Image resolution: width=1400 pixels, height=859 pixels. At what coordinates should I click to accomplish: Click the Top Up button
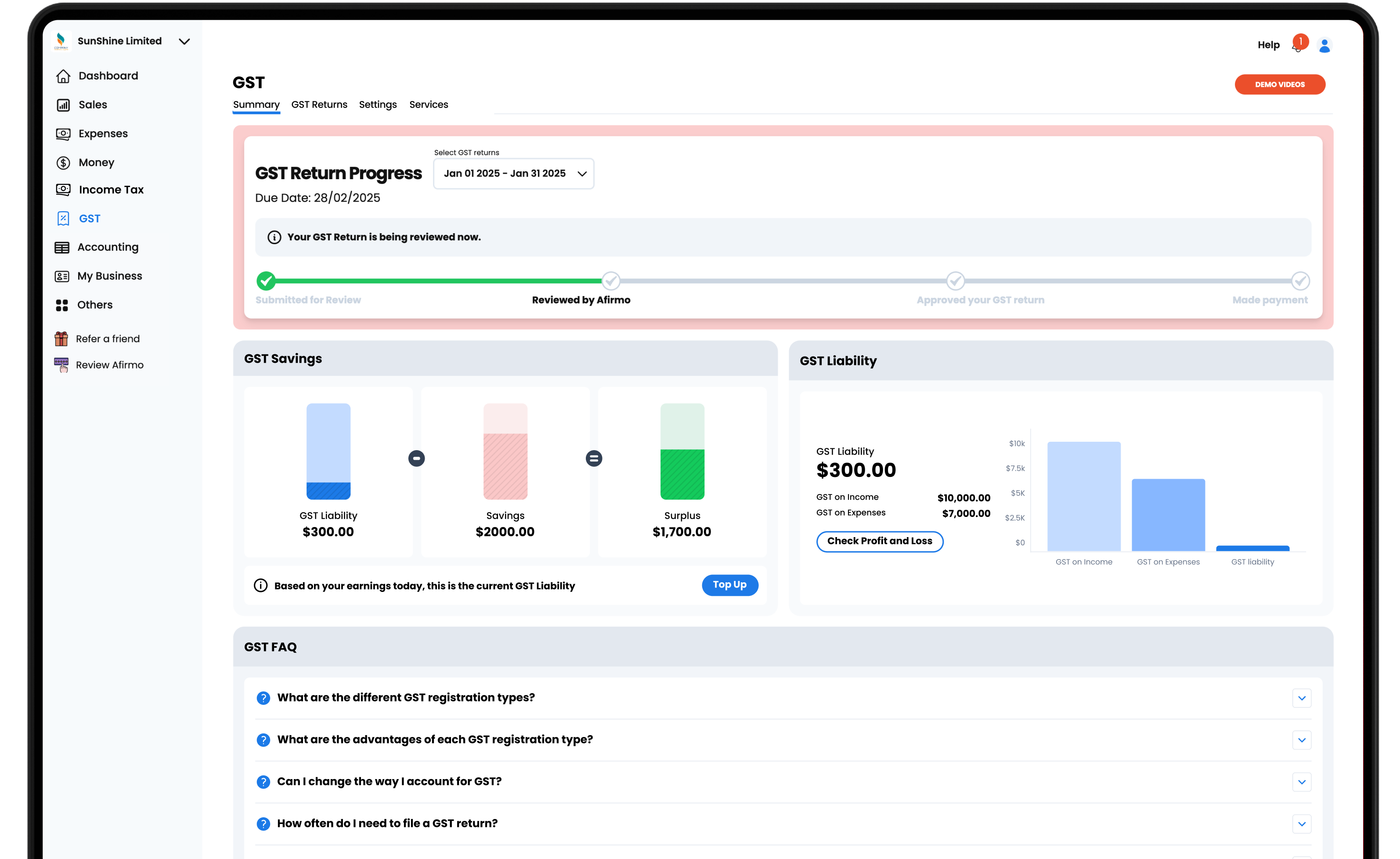click(729, 585)
